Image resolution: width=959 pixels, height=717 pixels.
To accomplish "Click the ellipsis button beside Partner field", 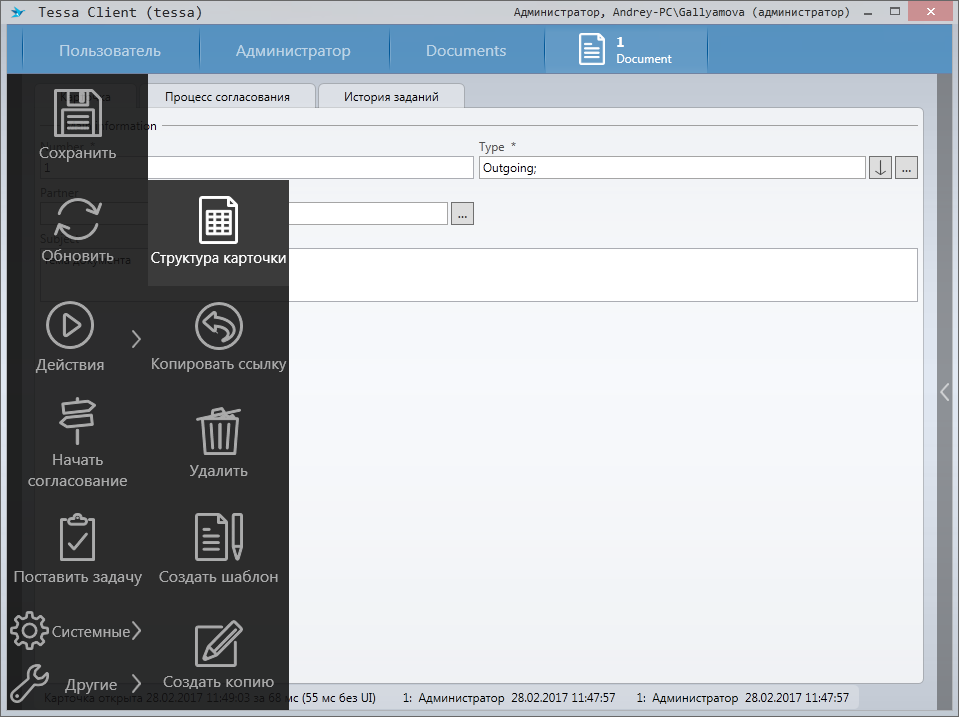I will (462, 214).
